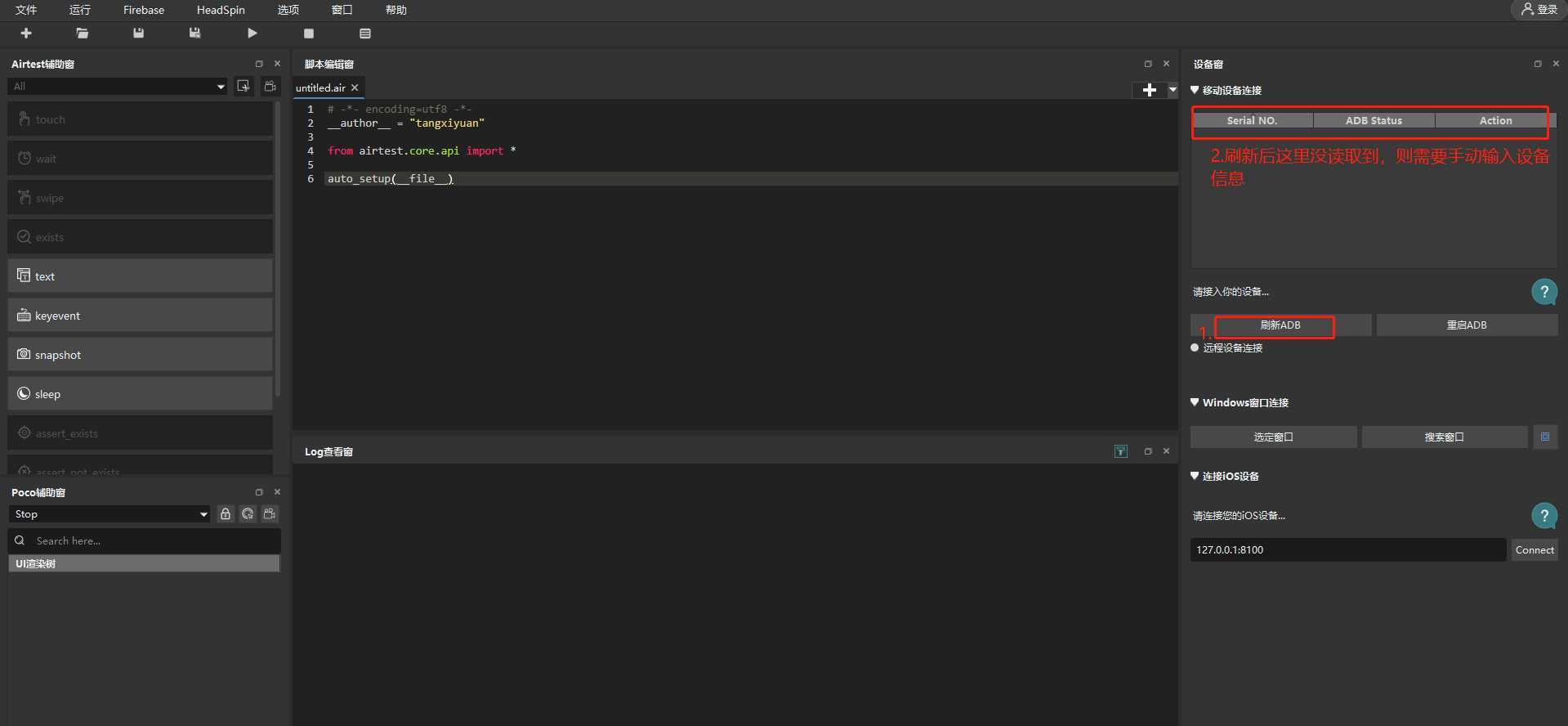Viewport: 1568px width, 726px height.
Task: Add a new script tab with plus button
Action: (1149, 90)
